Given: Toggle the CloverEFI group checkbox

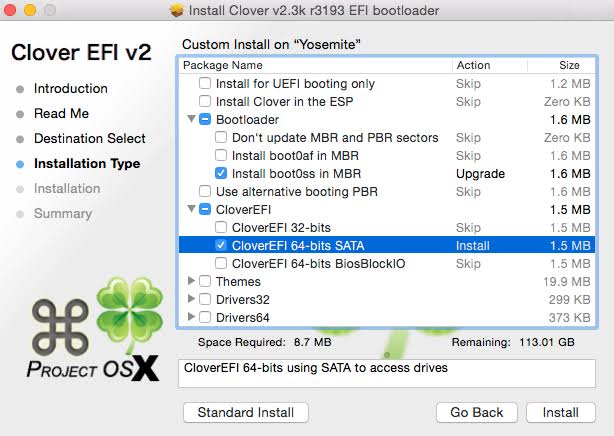Looking at the screenshot, I should 205,210.
